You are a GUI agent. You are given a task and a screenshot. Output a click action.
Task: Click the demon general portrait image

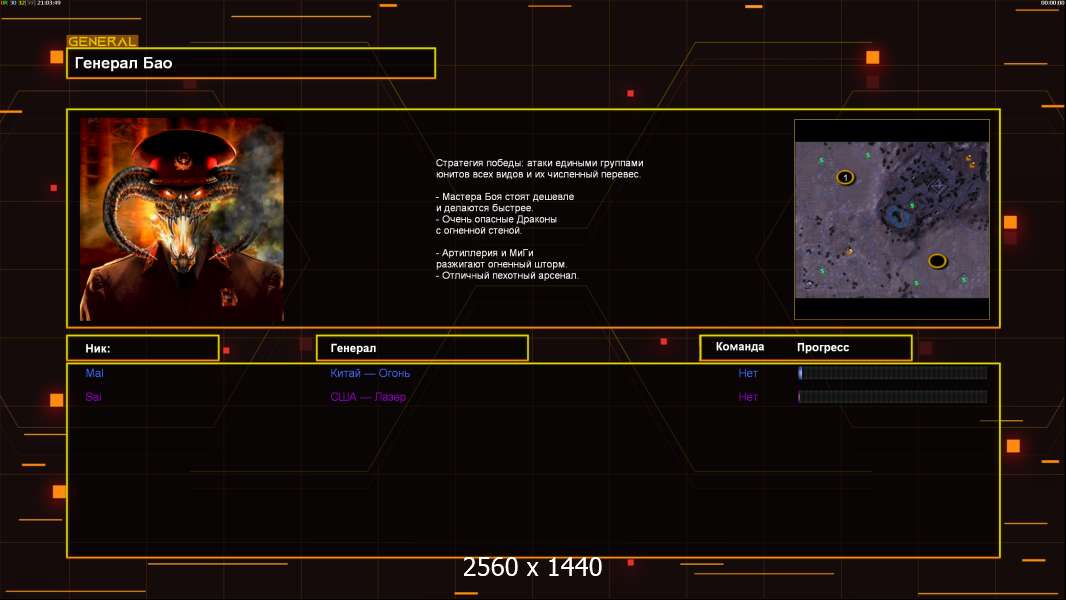click(181, 219)
